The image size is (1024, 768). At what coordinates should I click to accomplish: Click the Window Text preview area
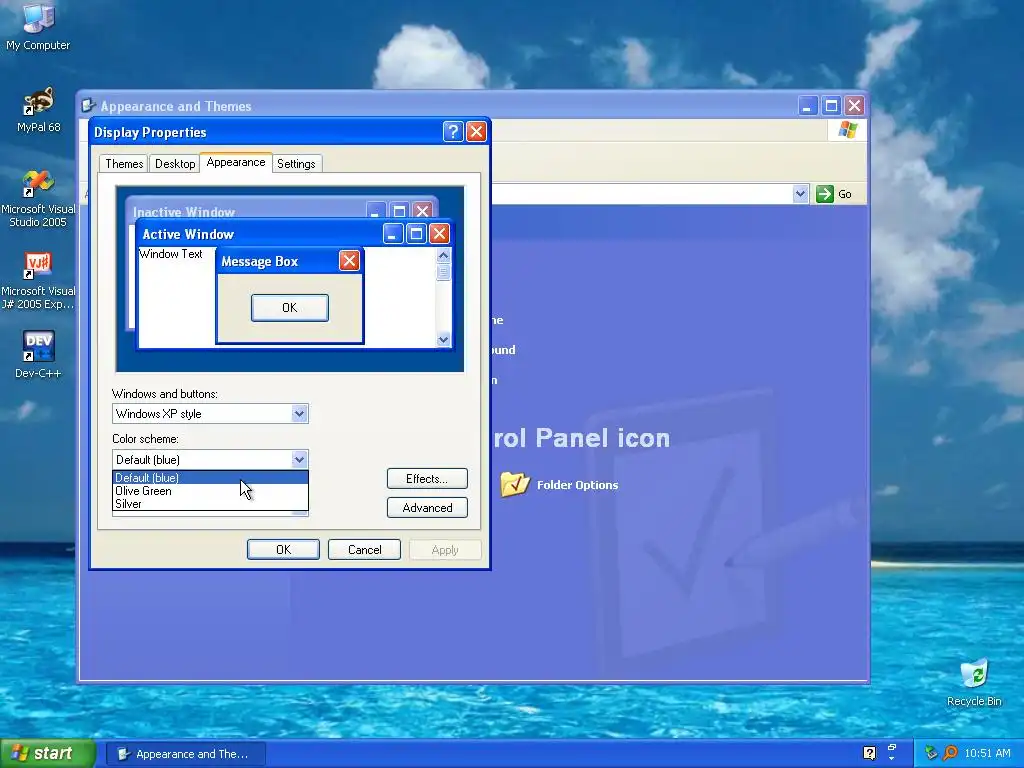(170, 254)
